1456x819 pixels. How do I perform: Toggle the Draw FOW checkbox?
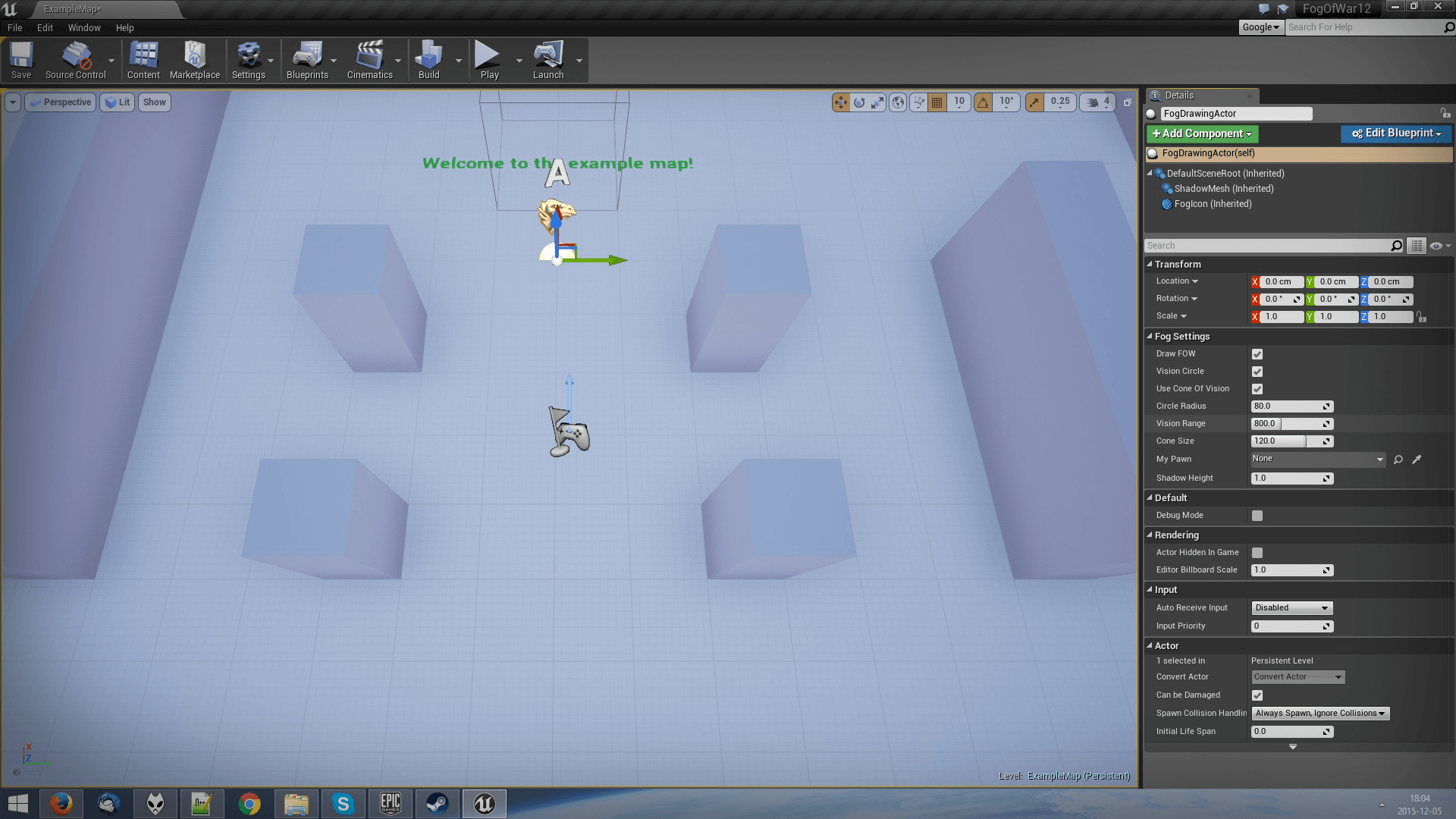tap(1257, 353)
